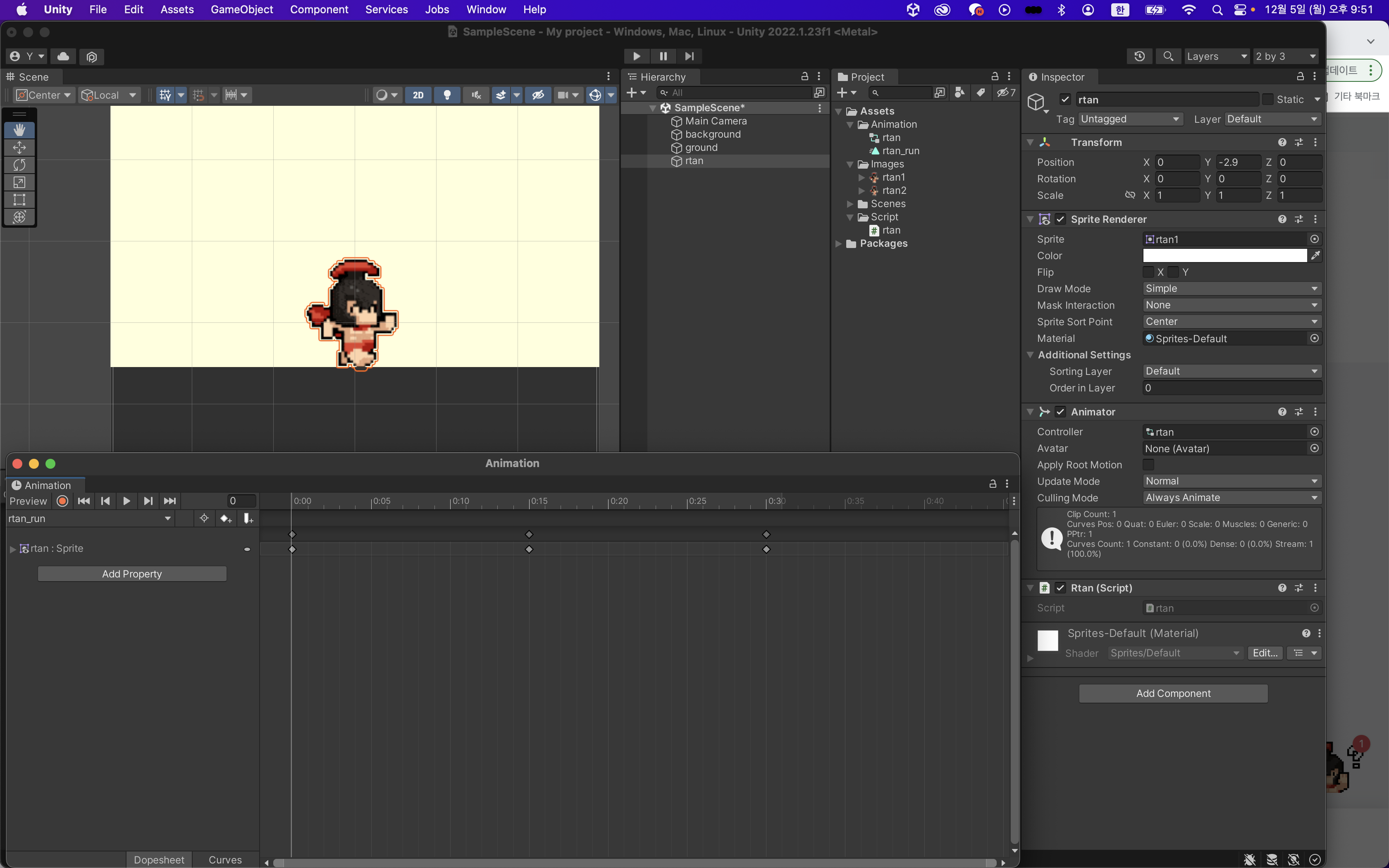Open the Layer dropdown showing Default

1272,119
